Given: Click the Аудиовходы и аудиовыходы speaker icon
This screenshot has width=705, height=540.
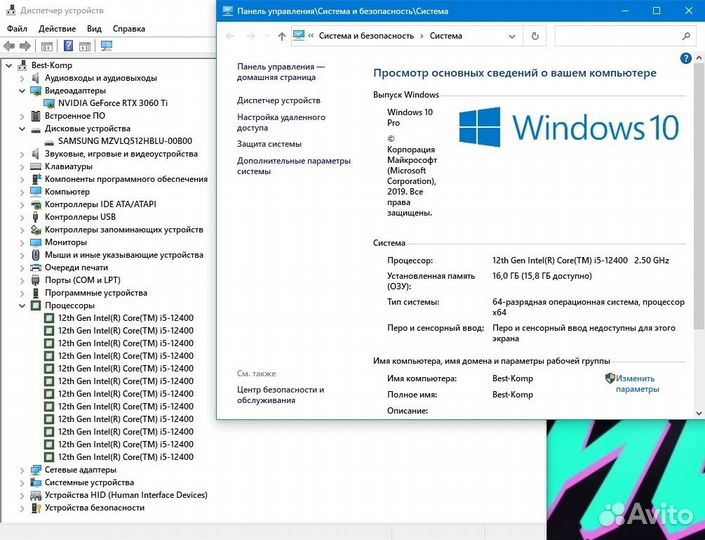Looking at the screenshot, I should [36, 78].
